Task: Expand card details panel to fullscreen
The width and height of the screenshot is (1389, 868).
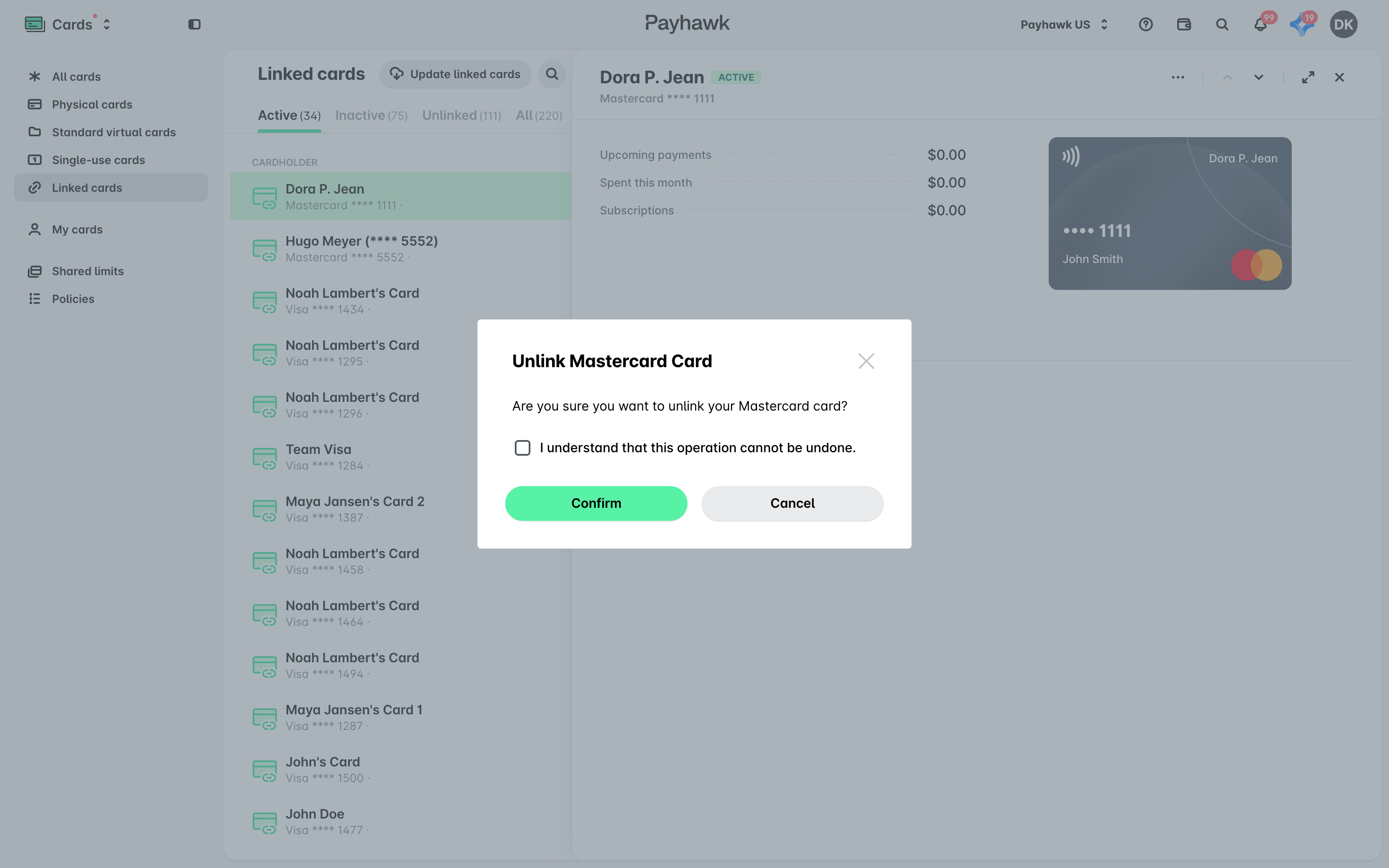Action: (1308, 78)
